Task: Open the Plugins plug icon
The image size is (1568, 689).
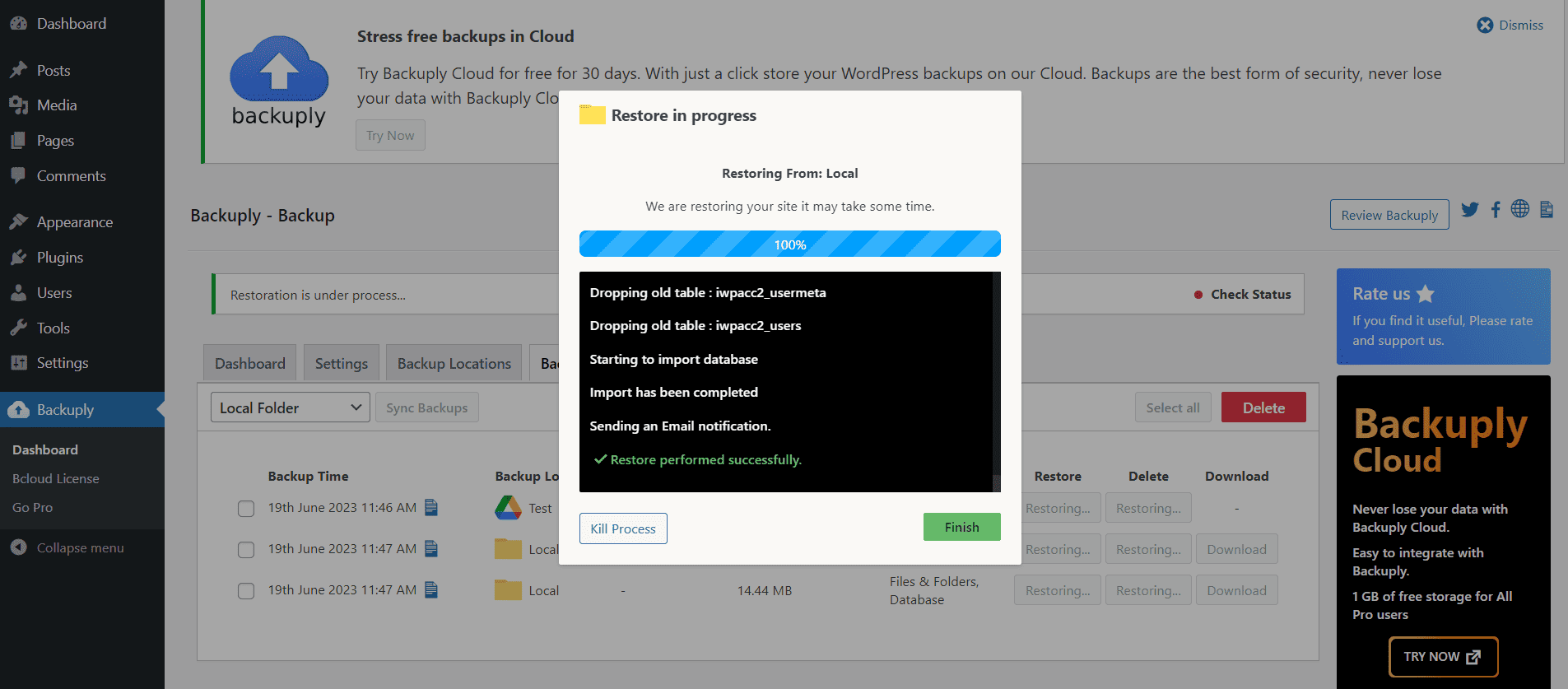Action: point(18,258)
